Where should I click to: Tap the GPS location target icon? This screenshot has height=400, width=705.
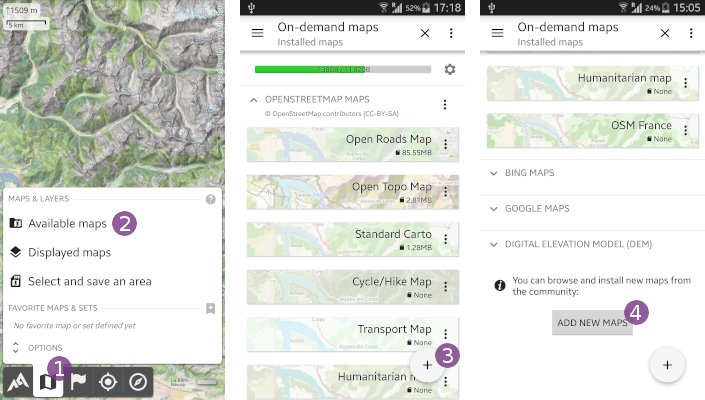point(108,382)
